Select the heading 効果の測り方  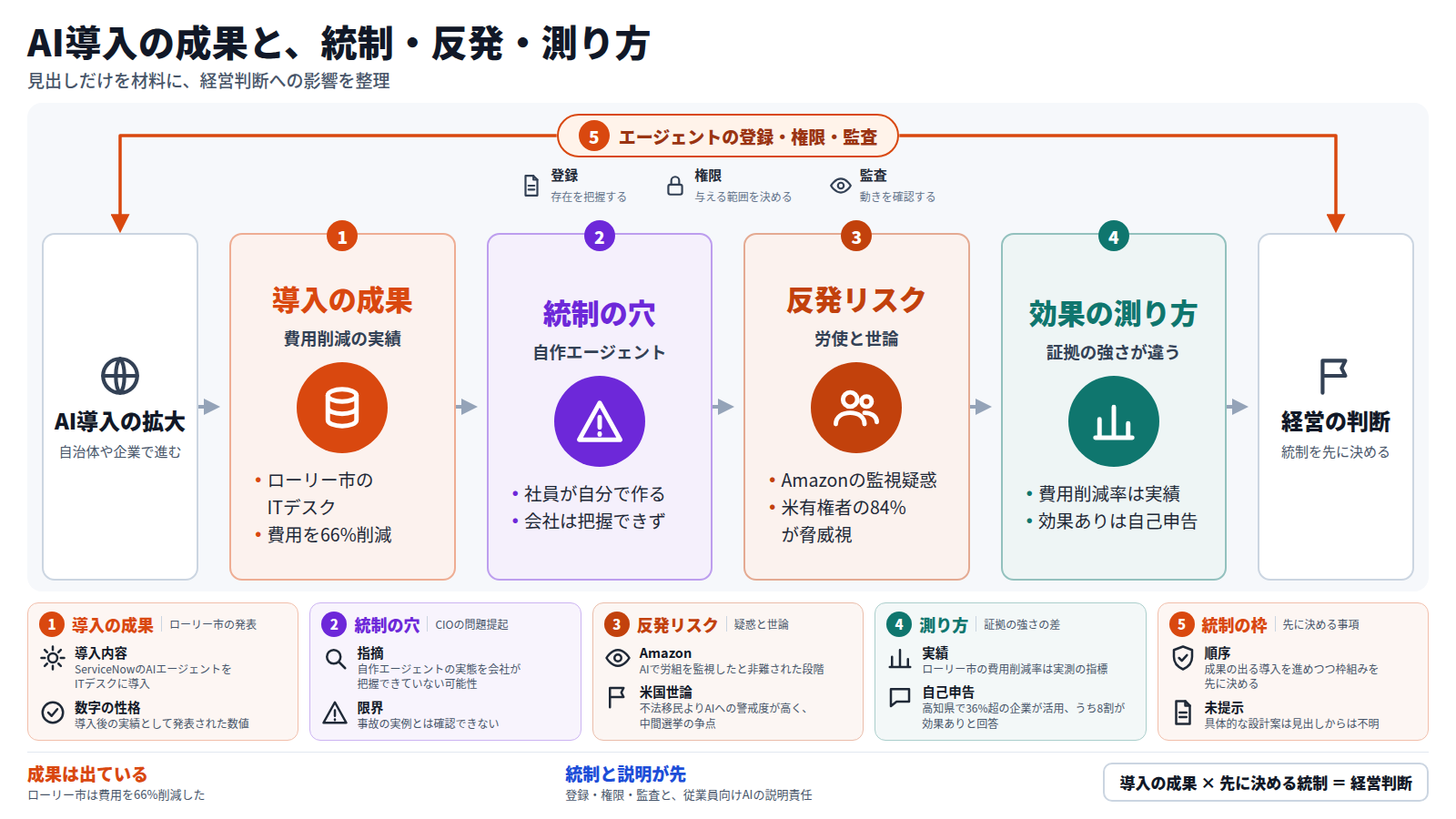1114,314
